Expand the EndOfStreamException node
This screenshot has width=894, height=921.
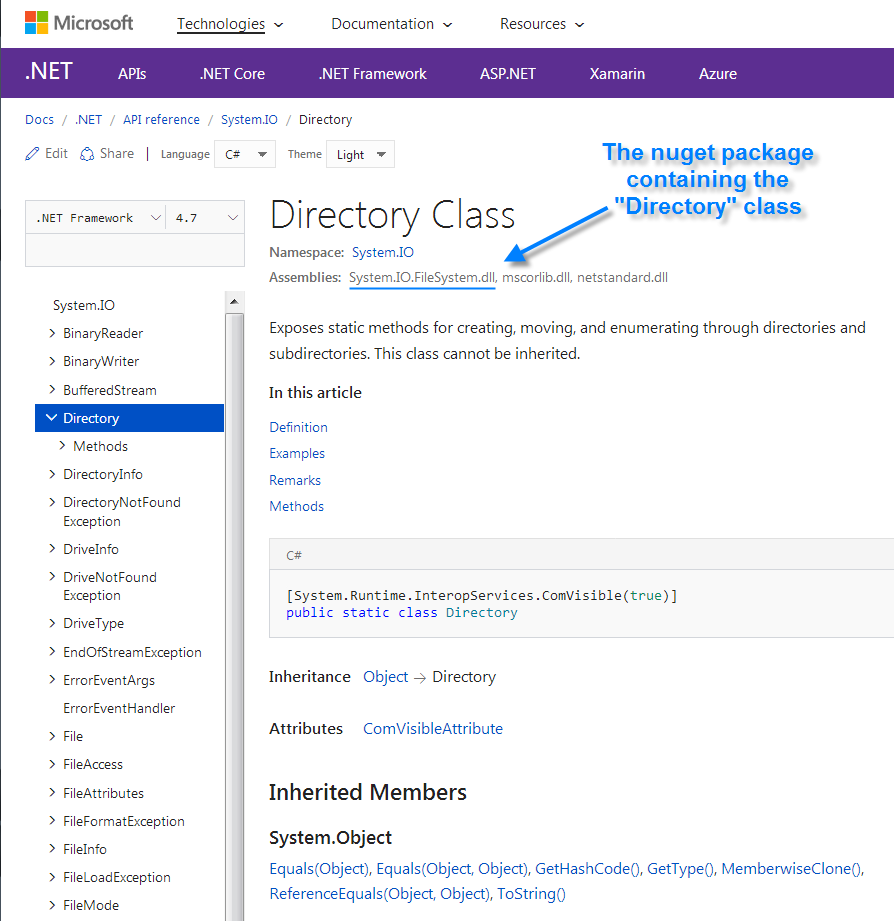[52, 652]
